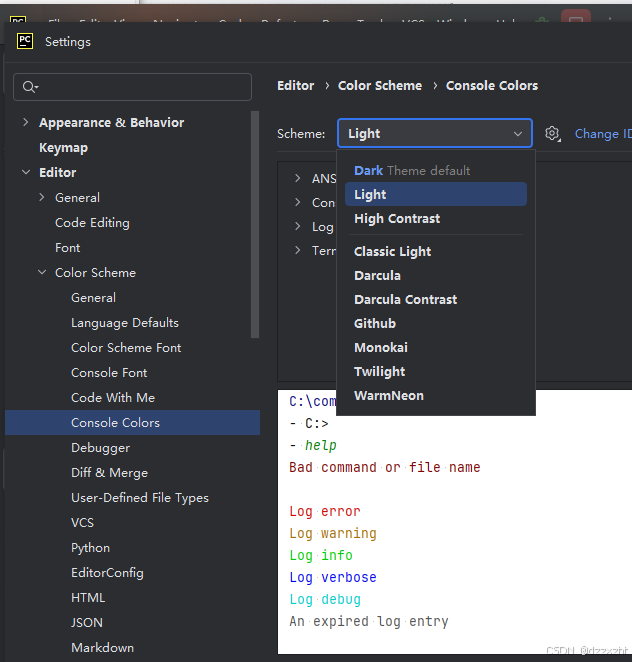Screen dimensions: 632x662
Task: Expand the General node under Editor
Action: 42,197
